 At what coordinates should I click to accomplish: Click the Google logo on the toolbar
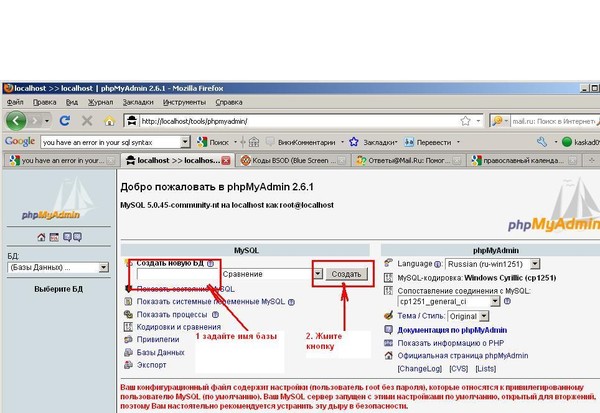click(20, 142)
